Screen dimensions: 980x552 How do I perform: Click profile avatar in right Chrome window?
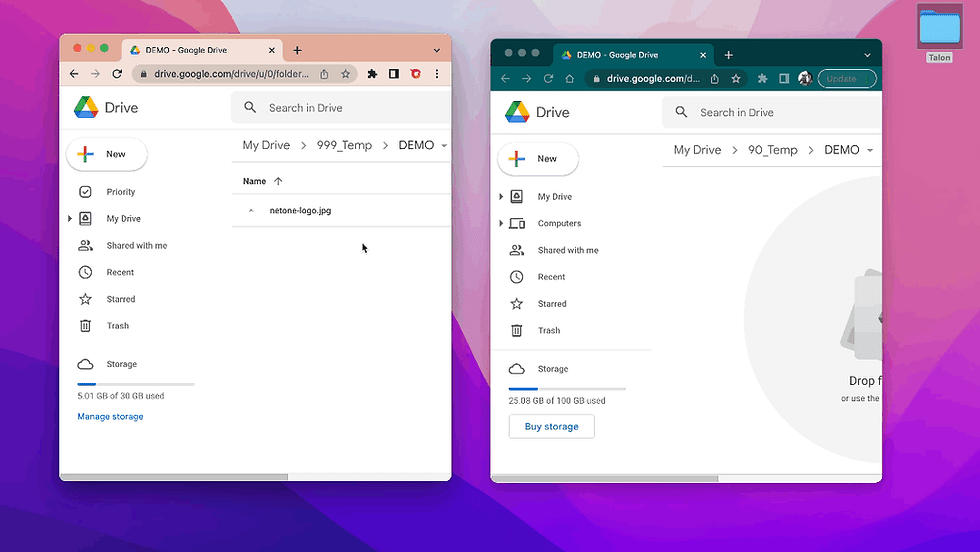805,79
